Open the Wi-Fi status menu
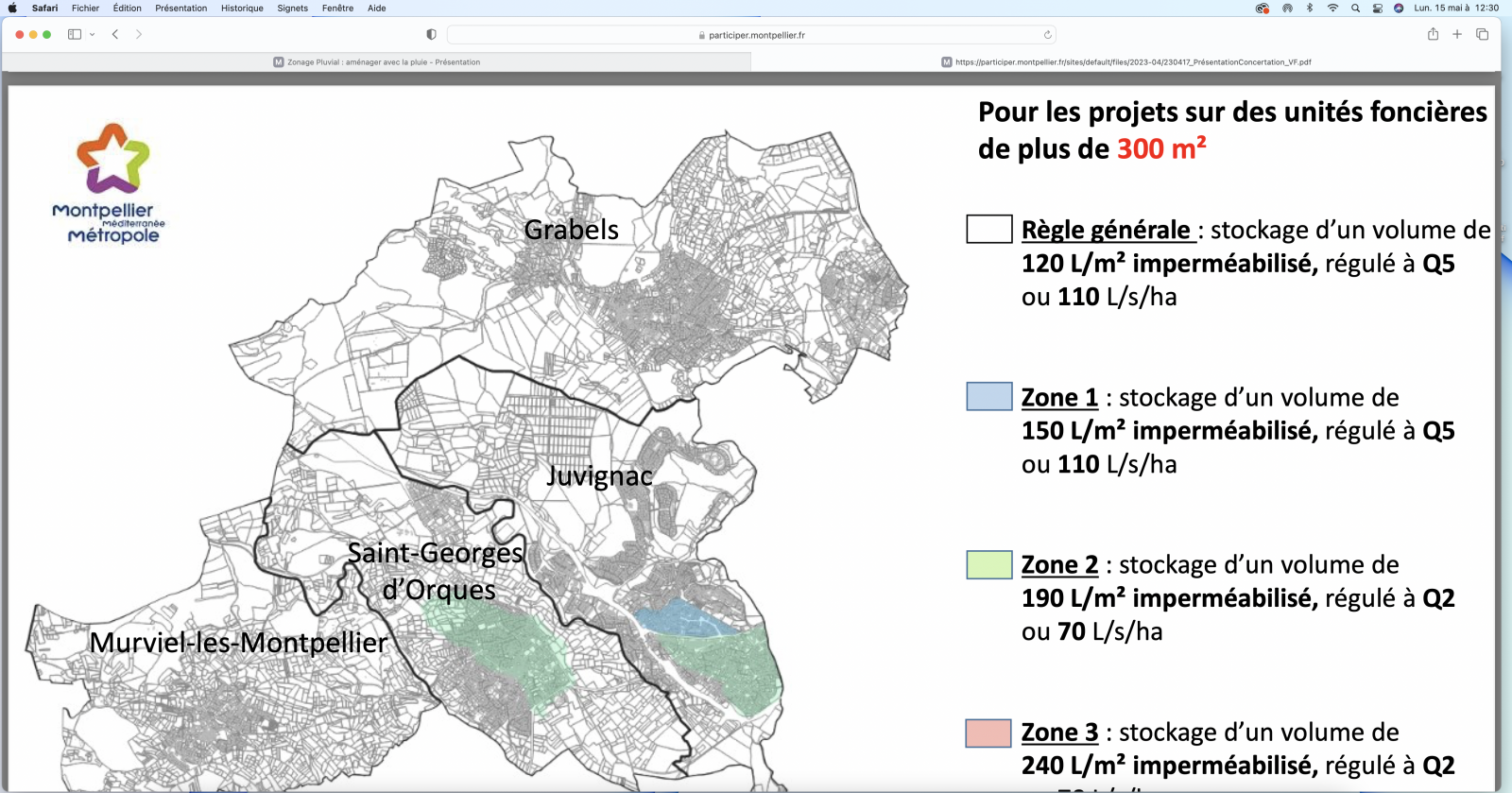The height and width of the screenshot is (793, 1512). 1332,9
